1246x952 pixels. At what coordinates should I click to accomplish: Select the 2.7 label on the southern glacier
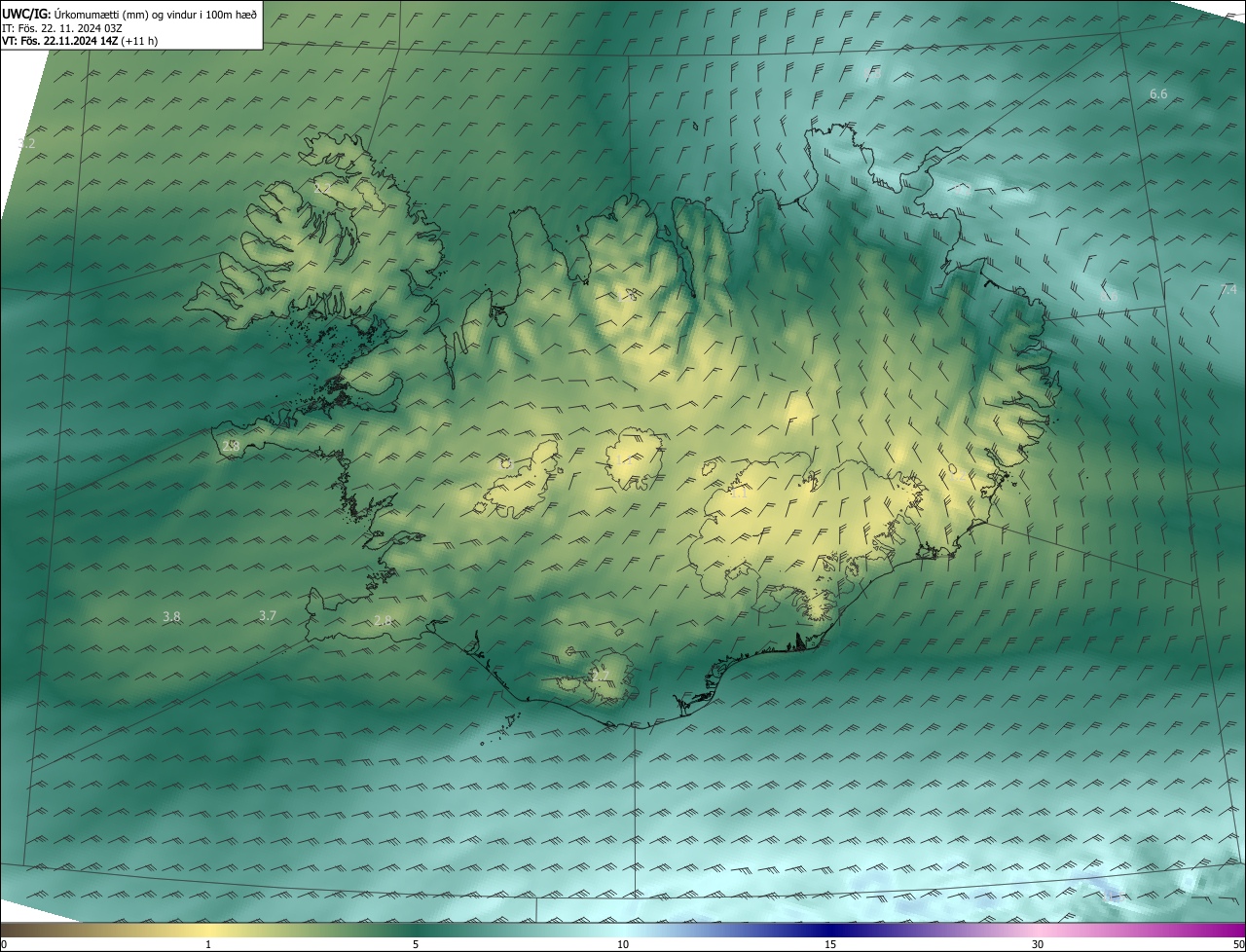[x=601, y=676]
